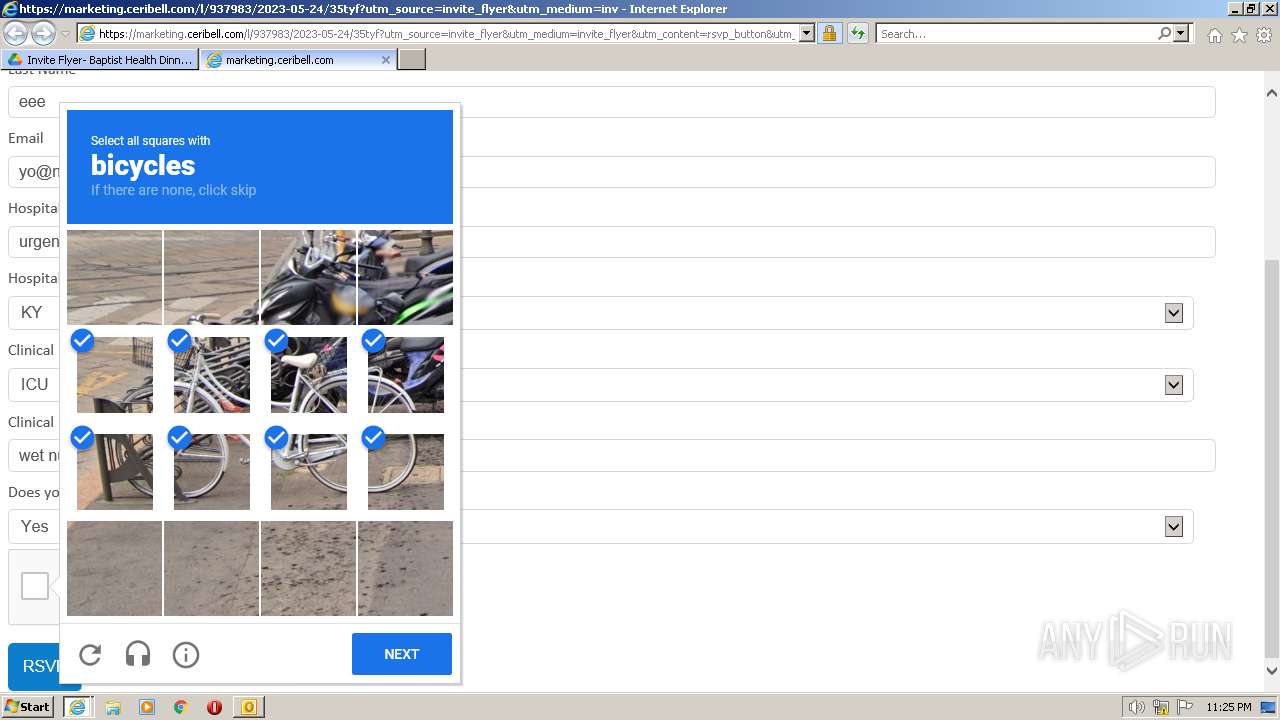Click the taskbar clock showing 11:25 PM

(1229, 707)
